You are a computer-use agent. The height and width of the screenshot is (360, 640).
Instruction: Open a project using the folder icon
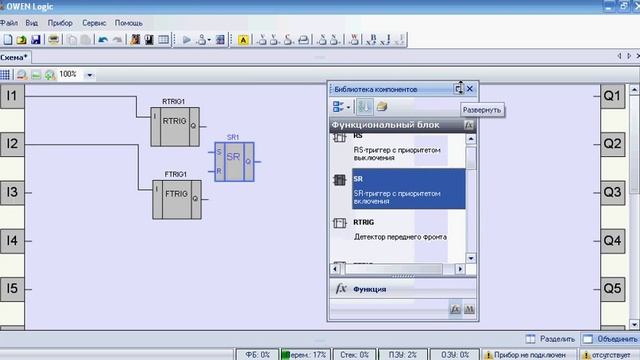pos(21,40)
